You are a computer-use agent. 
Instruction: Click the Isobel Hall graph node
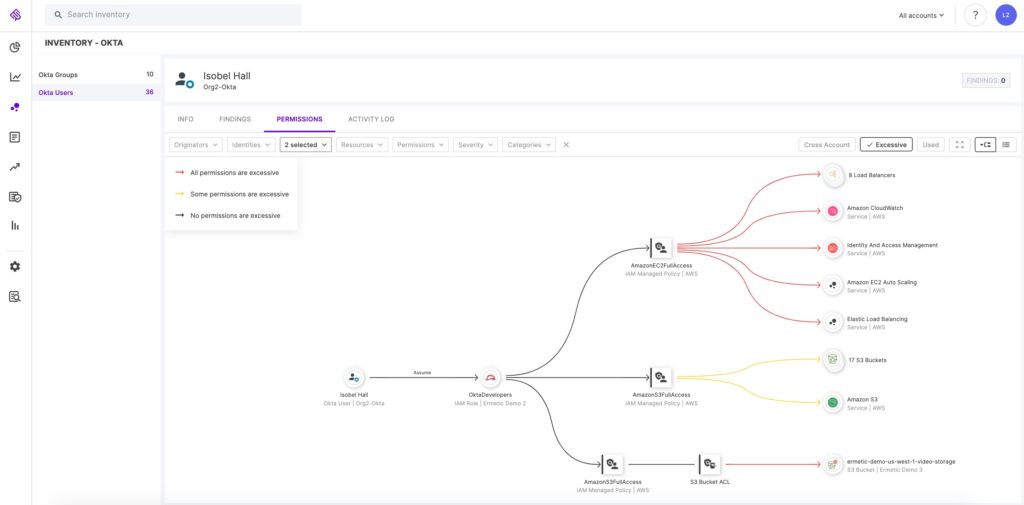point(354,378)
